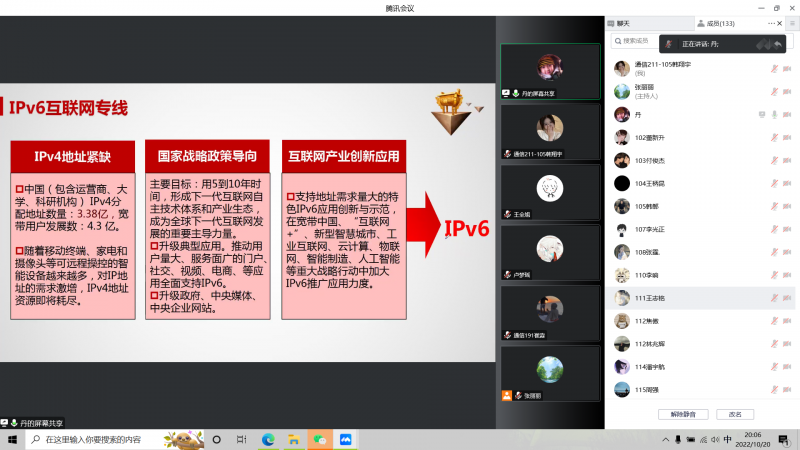
Task: Toggle camera icon for 通信211-105 (我) member row
Action: coord(787,69)
